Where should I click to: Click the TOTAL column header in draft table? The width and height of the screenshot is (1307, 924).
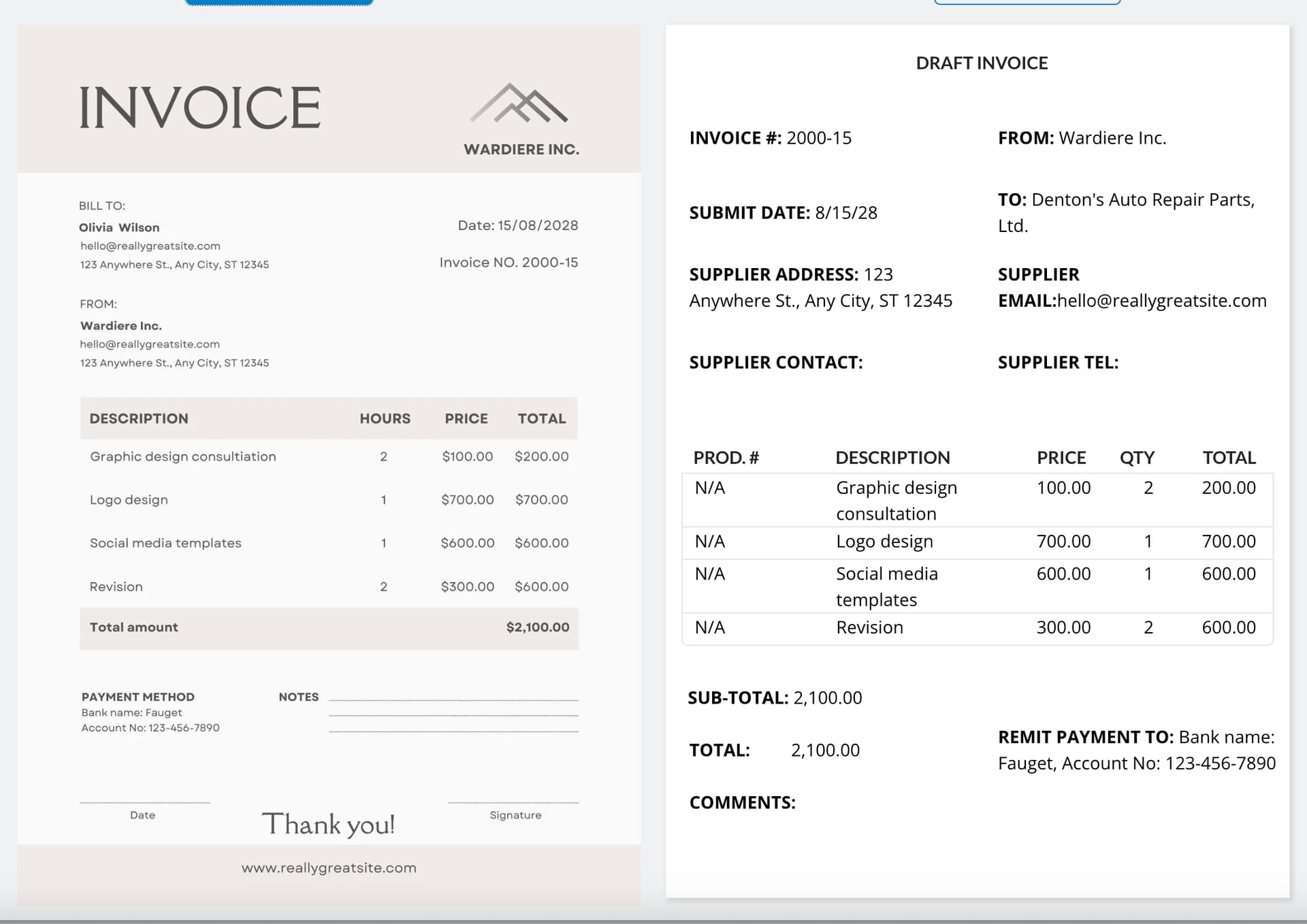pos(1228,458)
